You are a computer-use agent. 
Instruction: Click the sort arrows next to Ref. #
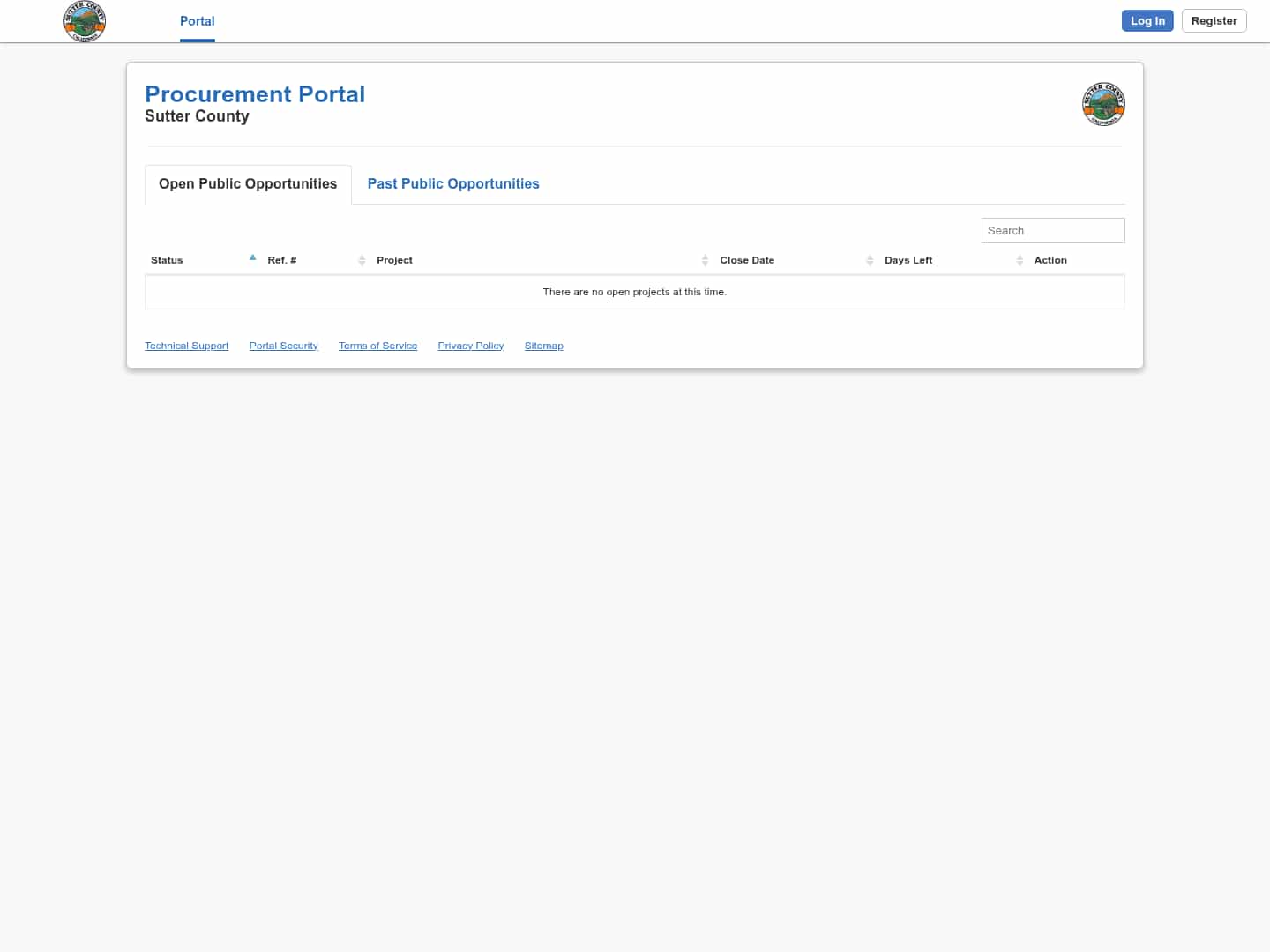click(x=362, y=260)
